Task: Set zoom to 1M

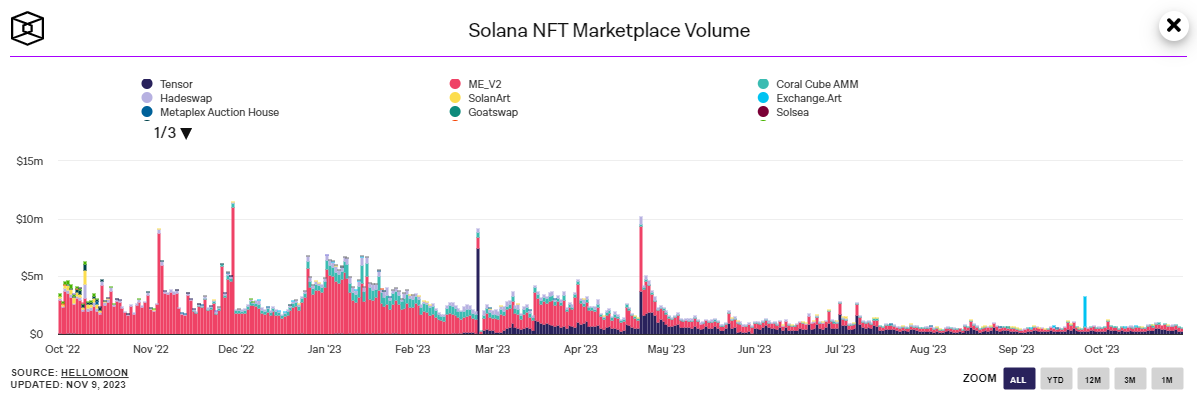Action: 1167,379
